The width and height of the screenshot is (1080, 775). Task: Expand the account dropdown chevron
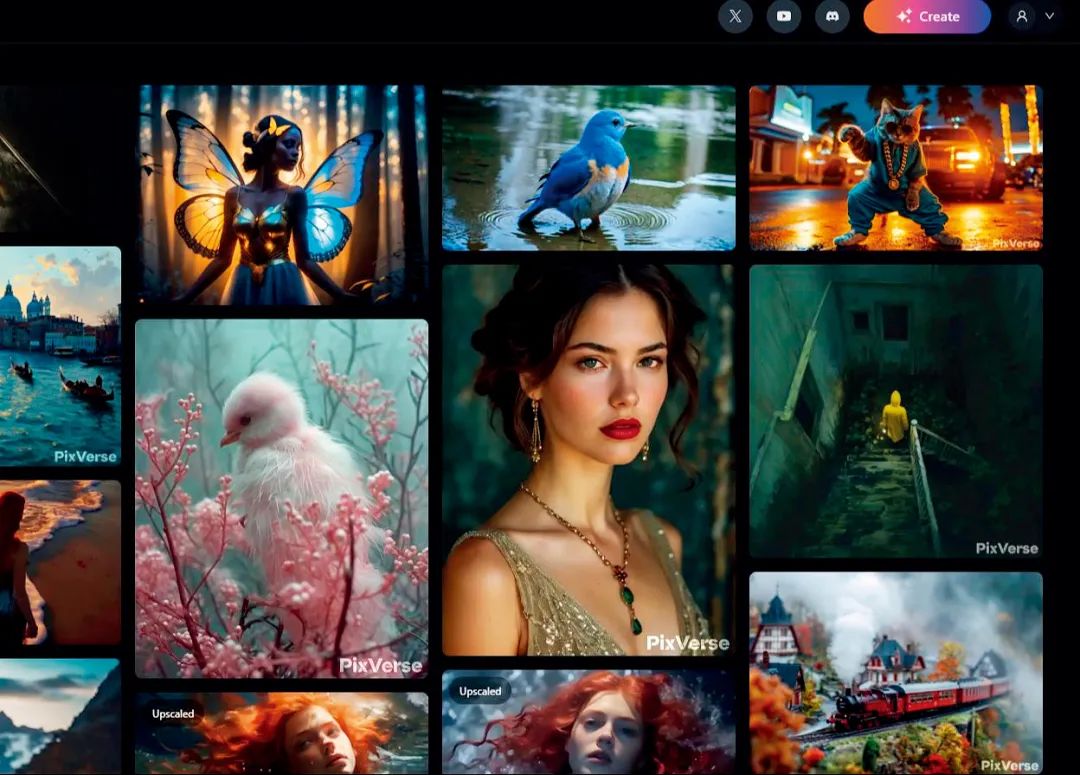[1050, 16]
